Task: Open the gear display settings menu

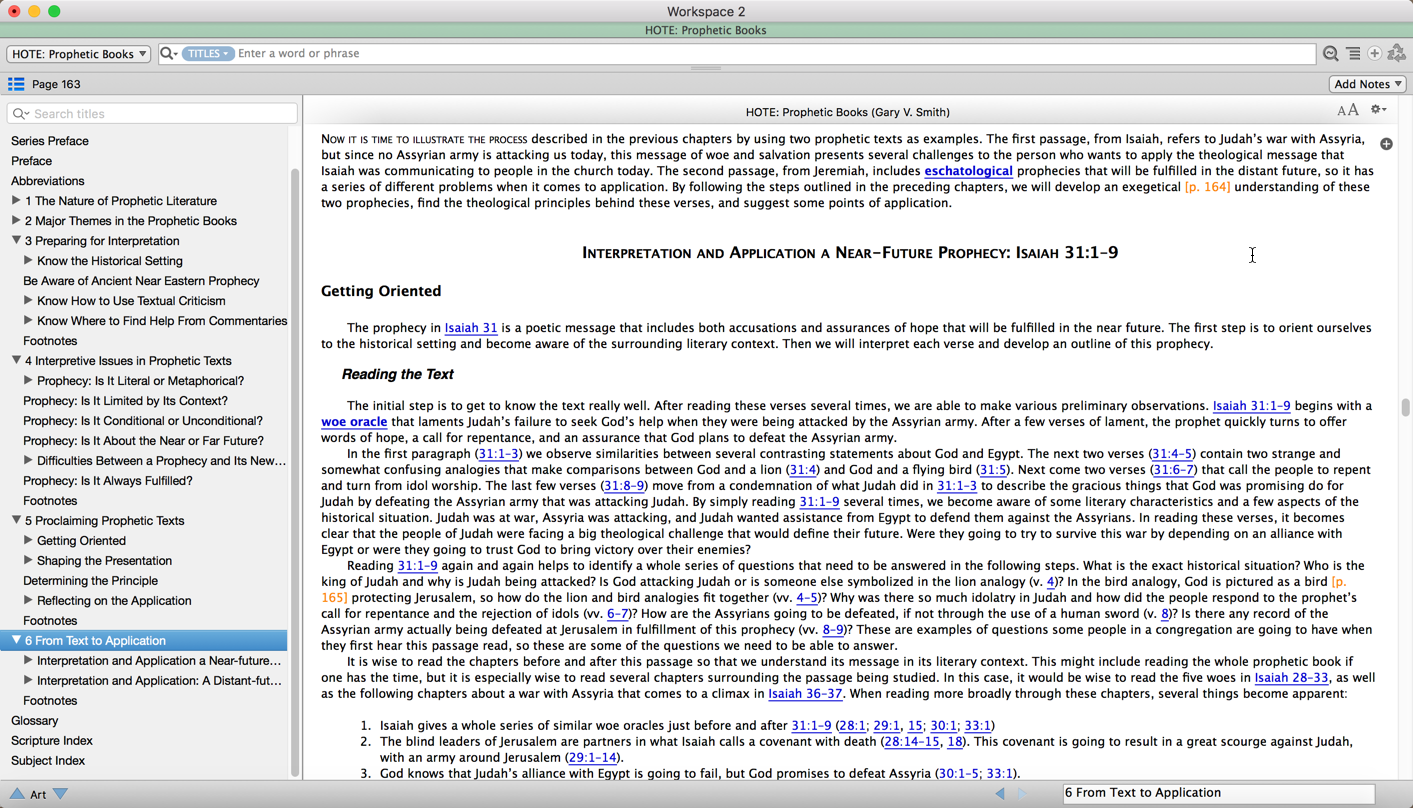Action: click(1378, 110)
